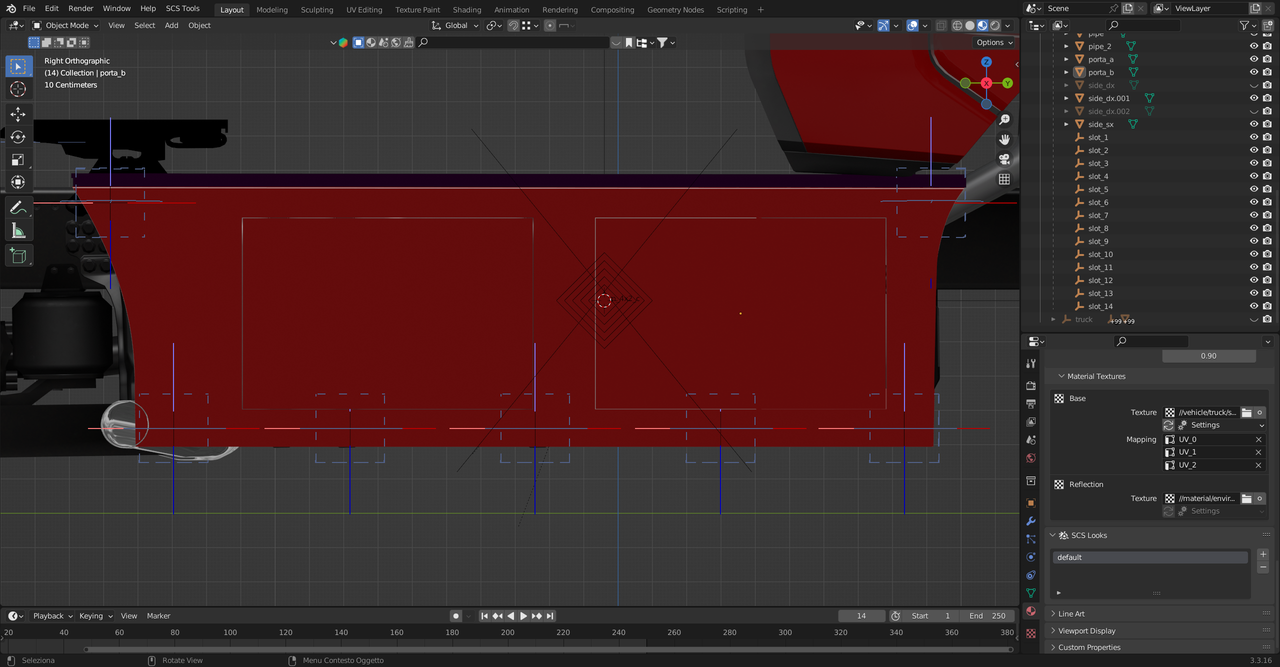Browse Base texture file with folder icon

point(1247,412)
